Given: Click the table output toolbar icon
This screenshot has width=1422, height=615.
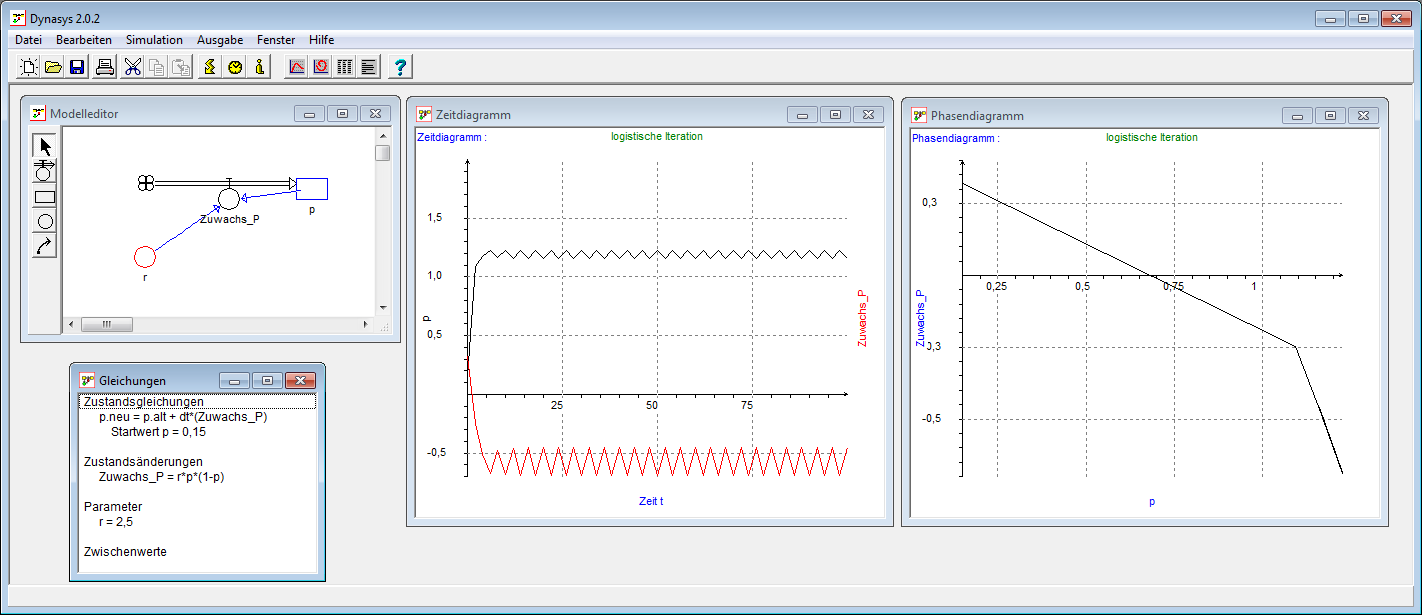Looking at the screenshot, I should (345, 67).
